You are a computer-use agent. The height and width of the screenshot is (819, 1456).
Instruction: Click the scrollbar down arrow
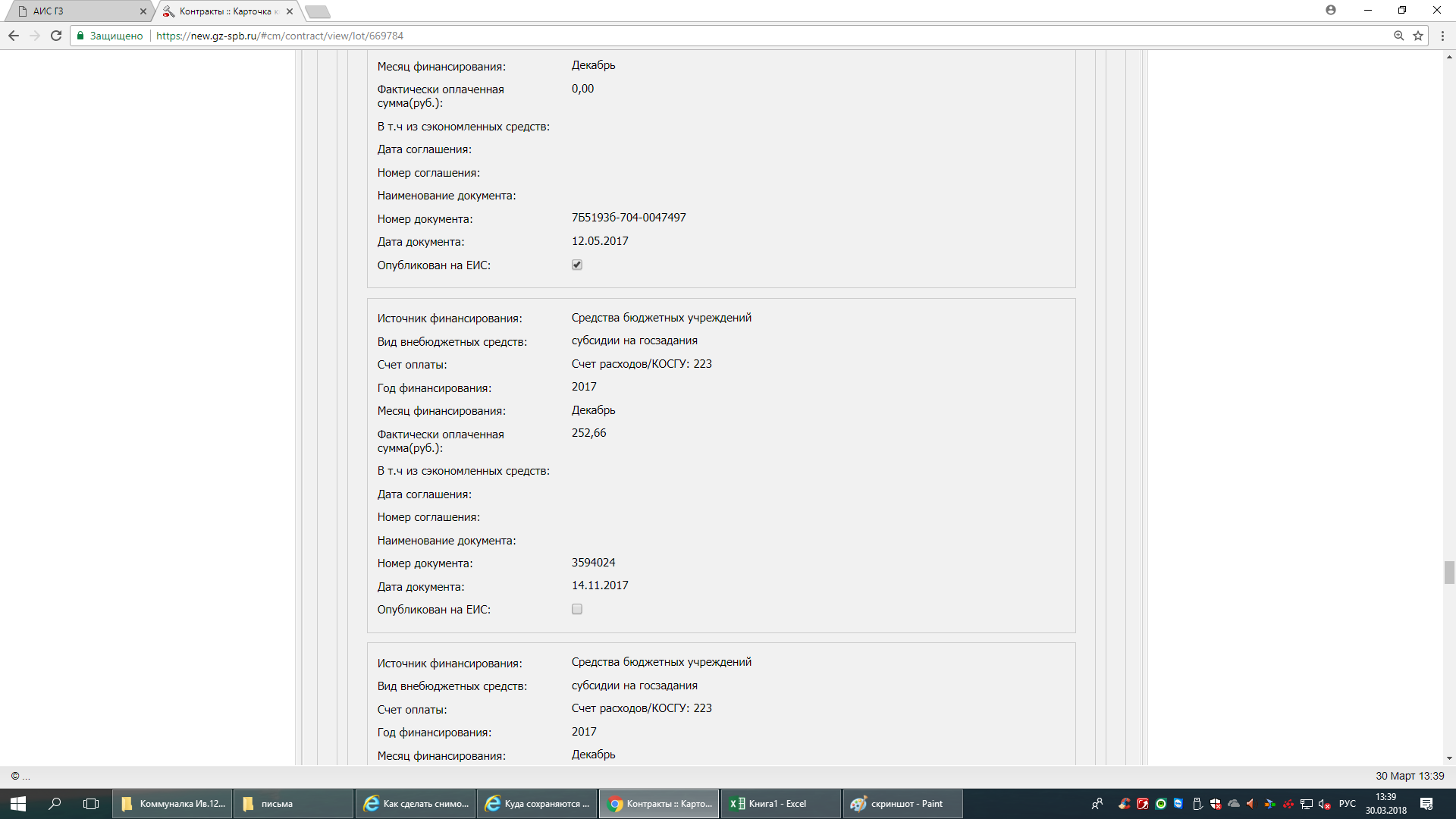point(1449,758)
